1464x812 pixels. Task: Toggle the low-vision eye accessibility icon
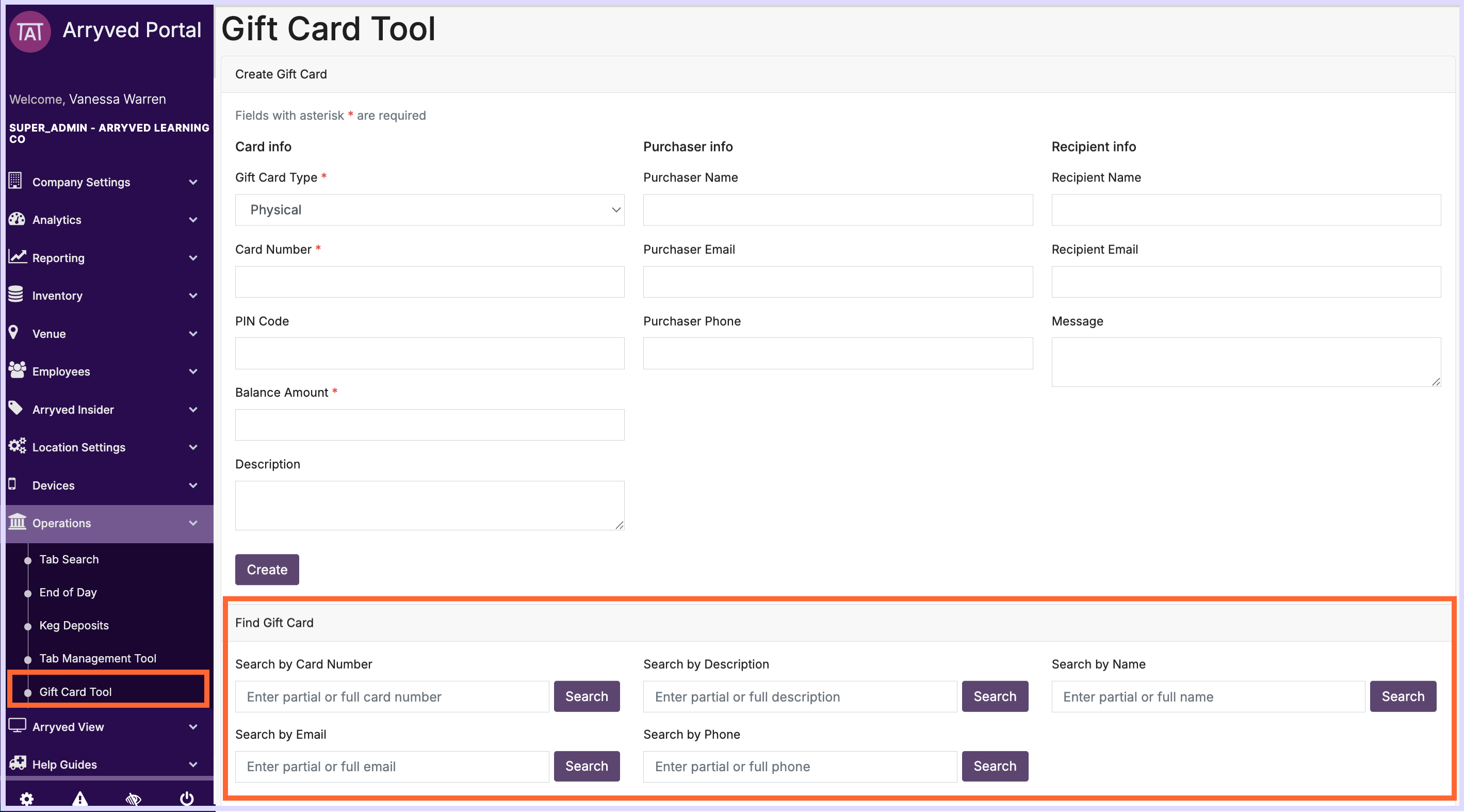(133, 799)
